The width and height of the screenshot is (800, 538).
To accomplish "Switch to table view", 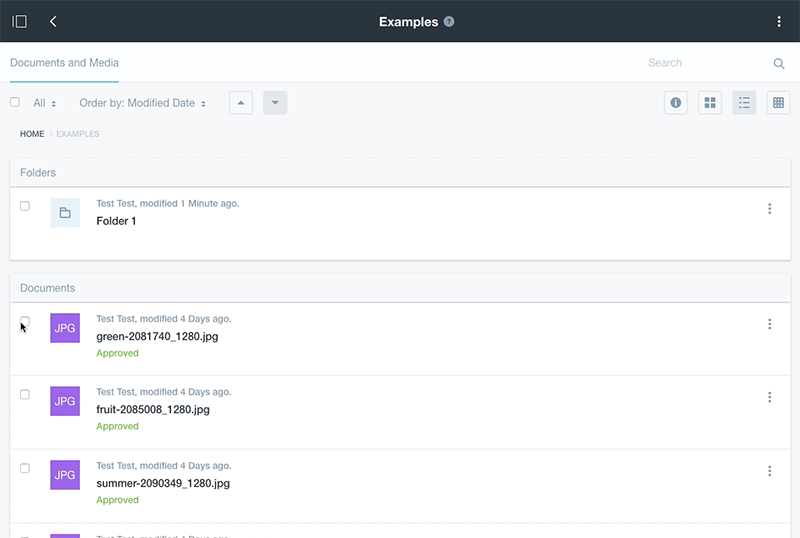I will point(778,103).
